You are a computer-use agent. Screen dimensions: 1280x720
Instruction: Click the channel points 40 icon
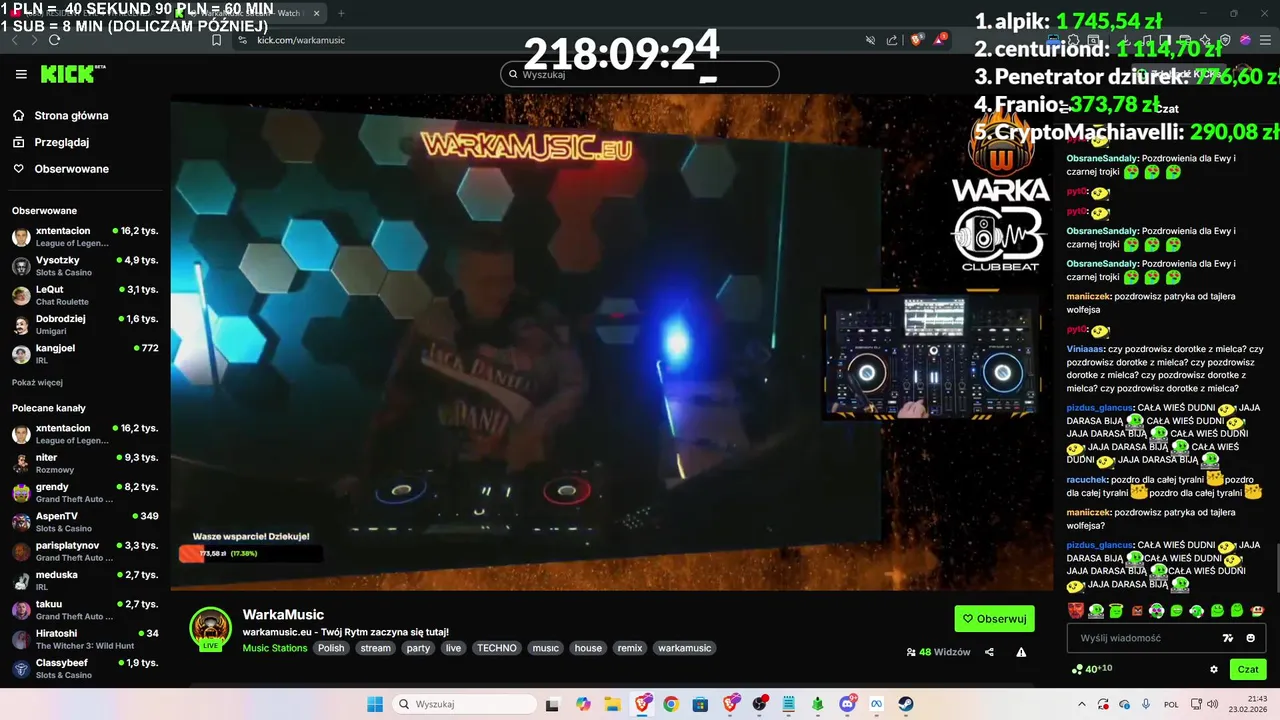point(1076,669)
